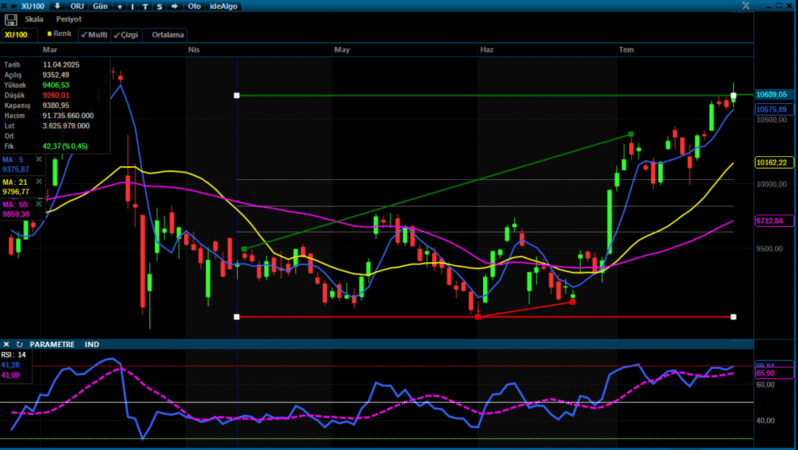Screen dimensions: 798x450
Task: Open the ORJ price mode option
Action: (77, 6)
